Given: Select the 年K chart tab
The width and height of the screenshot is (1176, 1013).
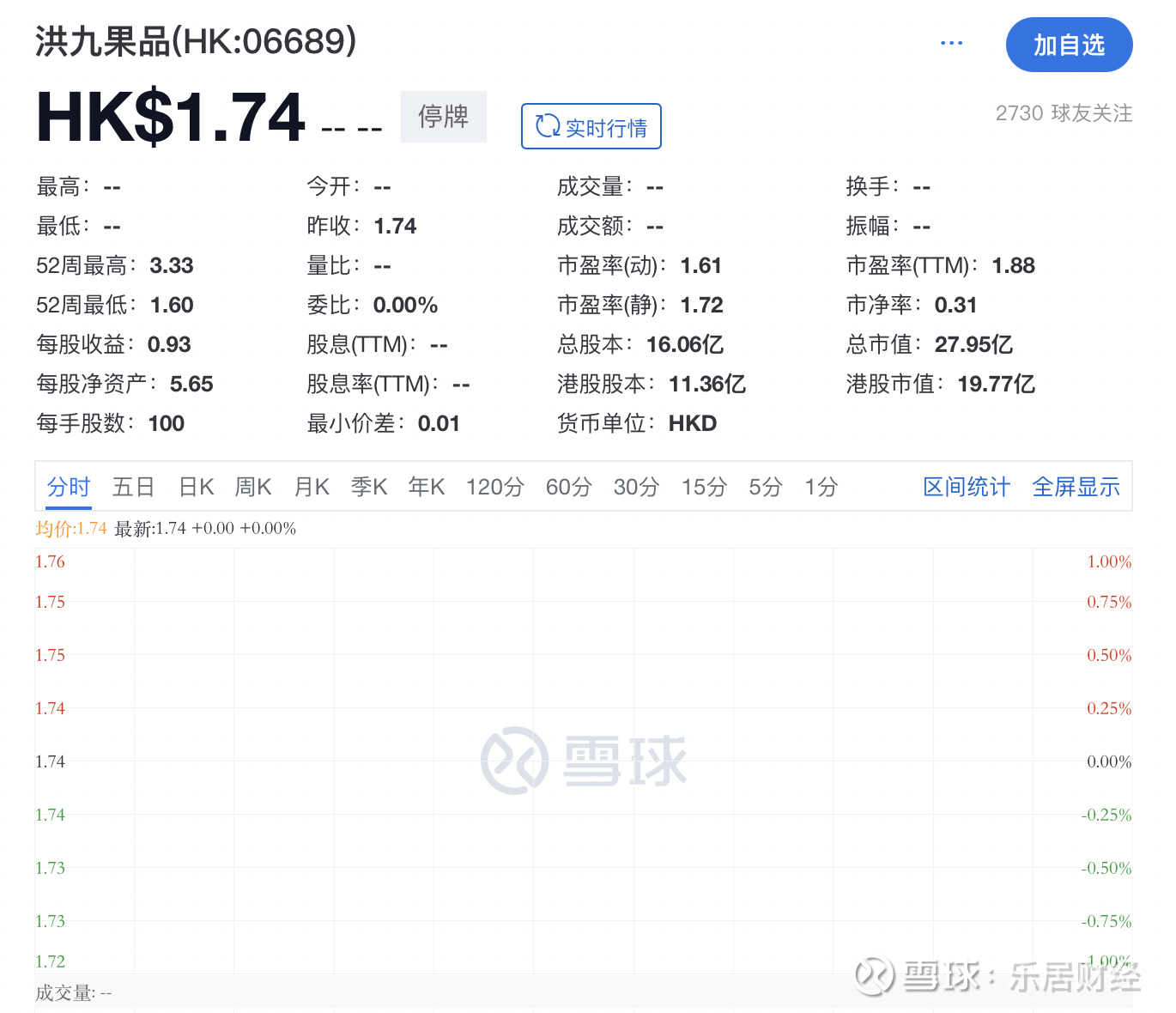Looking at the screenshot, I should (427, 488).
